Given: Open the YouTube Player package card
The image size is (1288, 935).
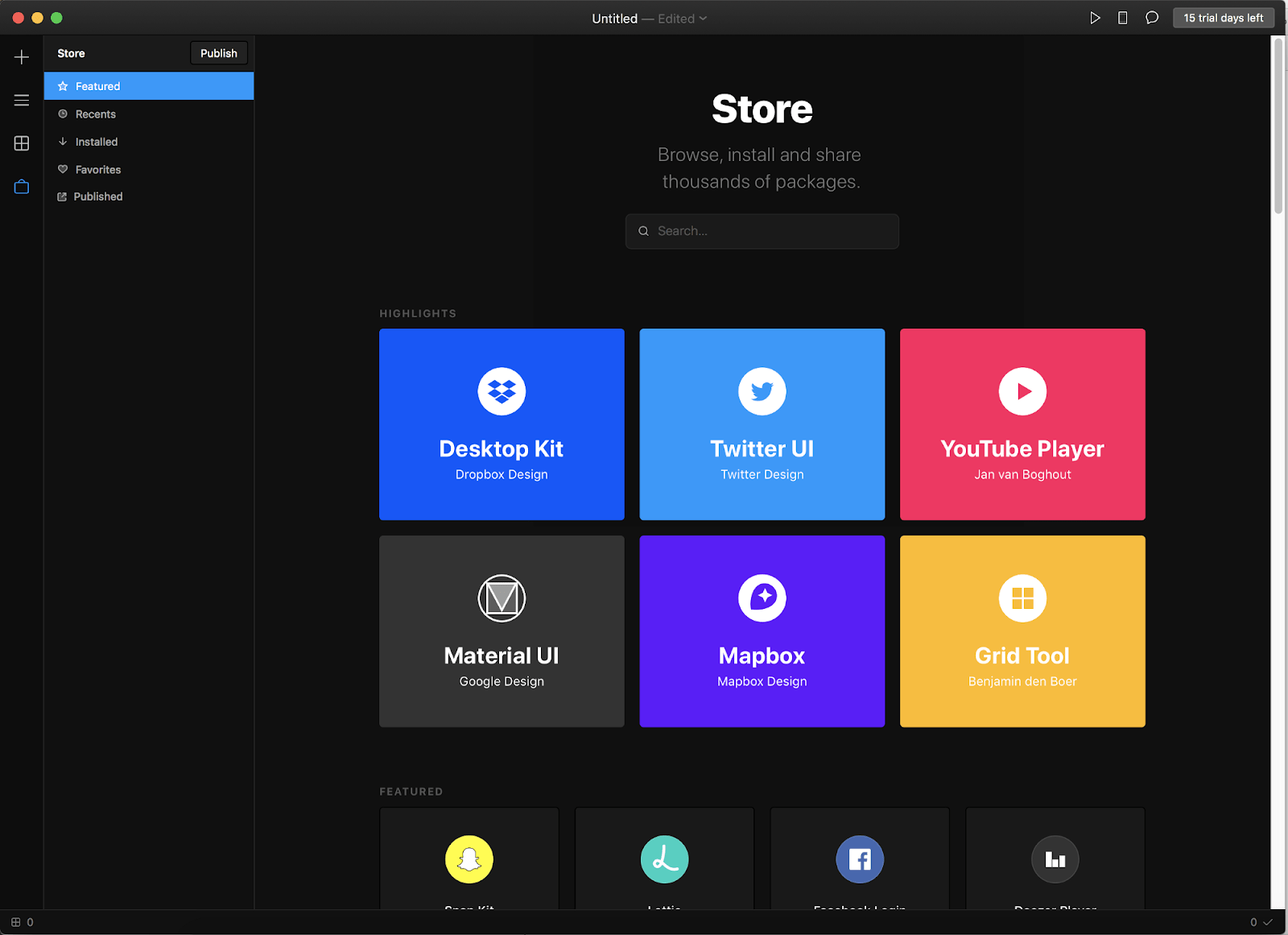Looking at the screenshot, I should click(x=1022, y=424).
